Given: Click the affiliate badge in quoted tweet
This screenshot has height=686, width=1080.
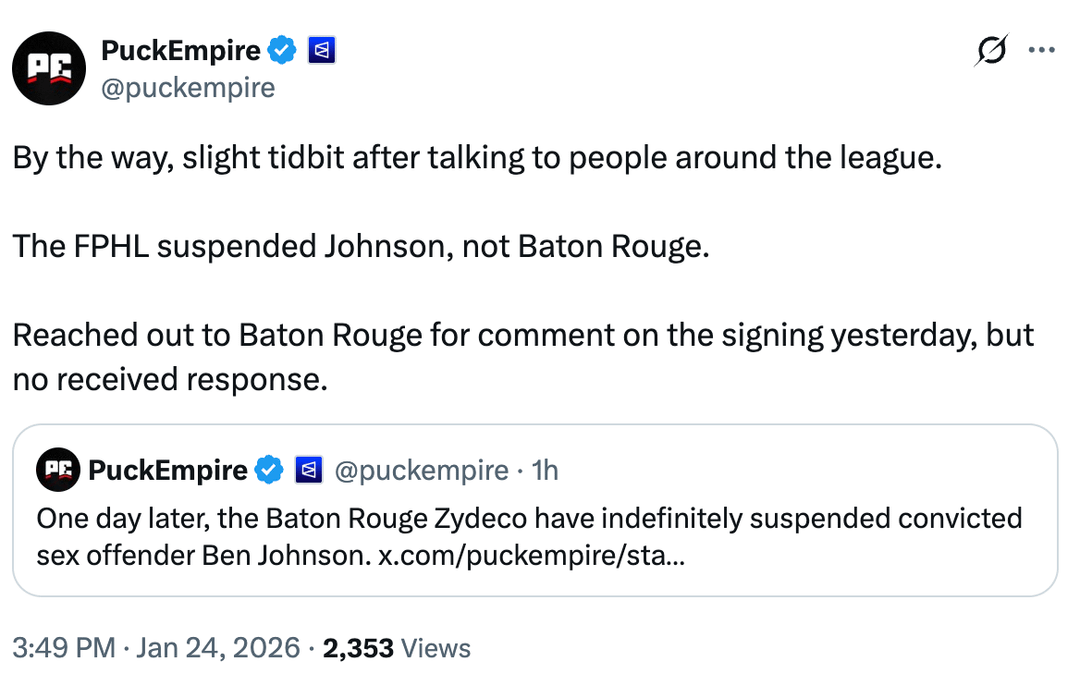Looking at the screenshot, I should 308,470.
